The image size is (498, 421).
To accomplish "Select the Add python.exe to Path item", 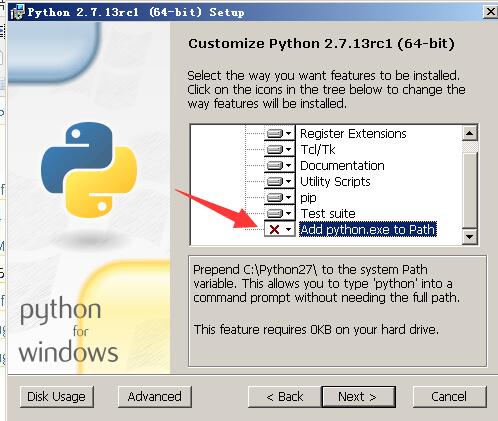I will [x=368, y=229].
